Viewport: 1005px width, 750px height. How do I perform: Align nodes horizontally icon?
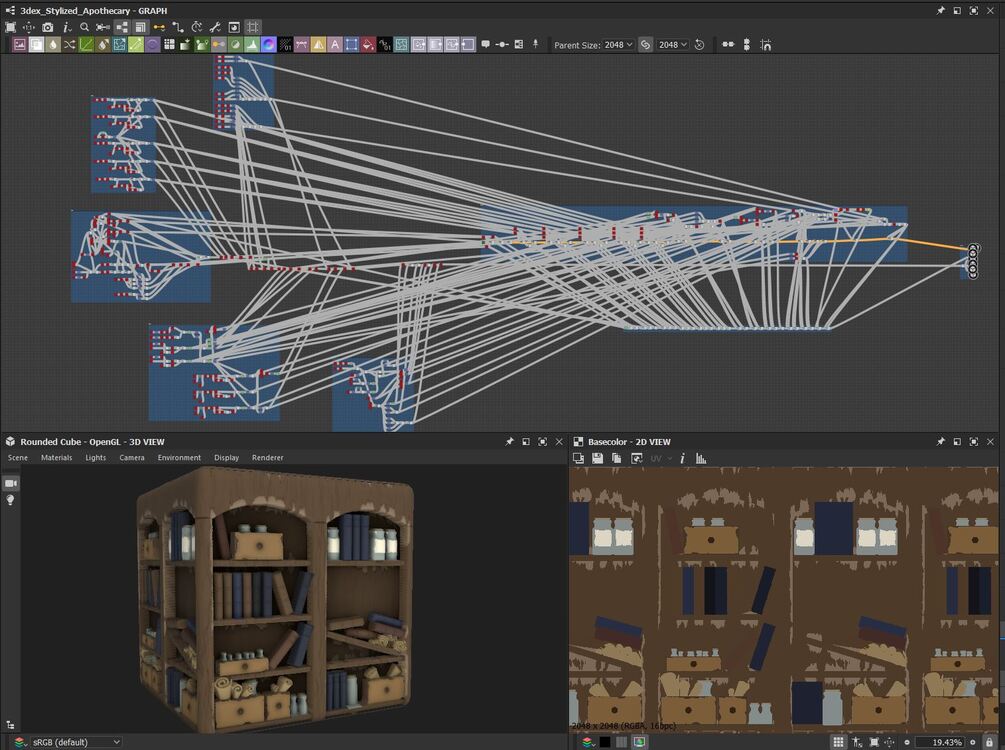728,44
